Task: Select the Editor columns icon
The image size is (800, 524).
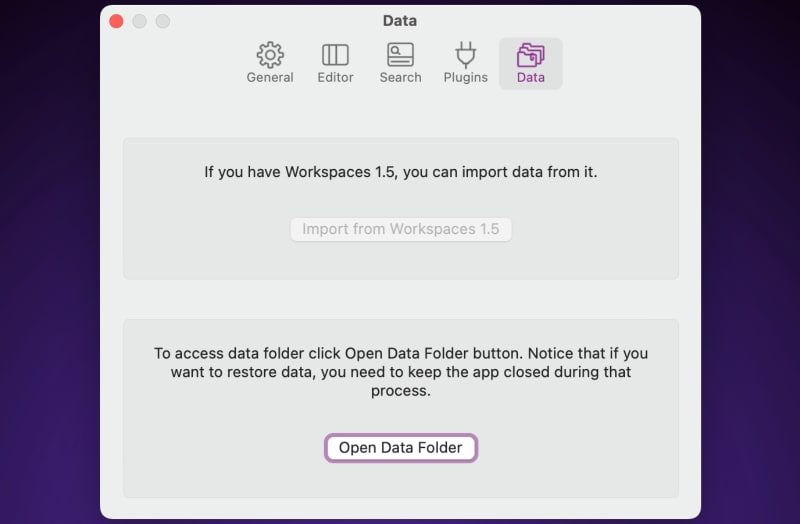Action: 335,55
